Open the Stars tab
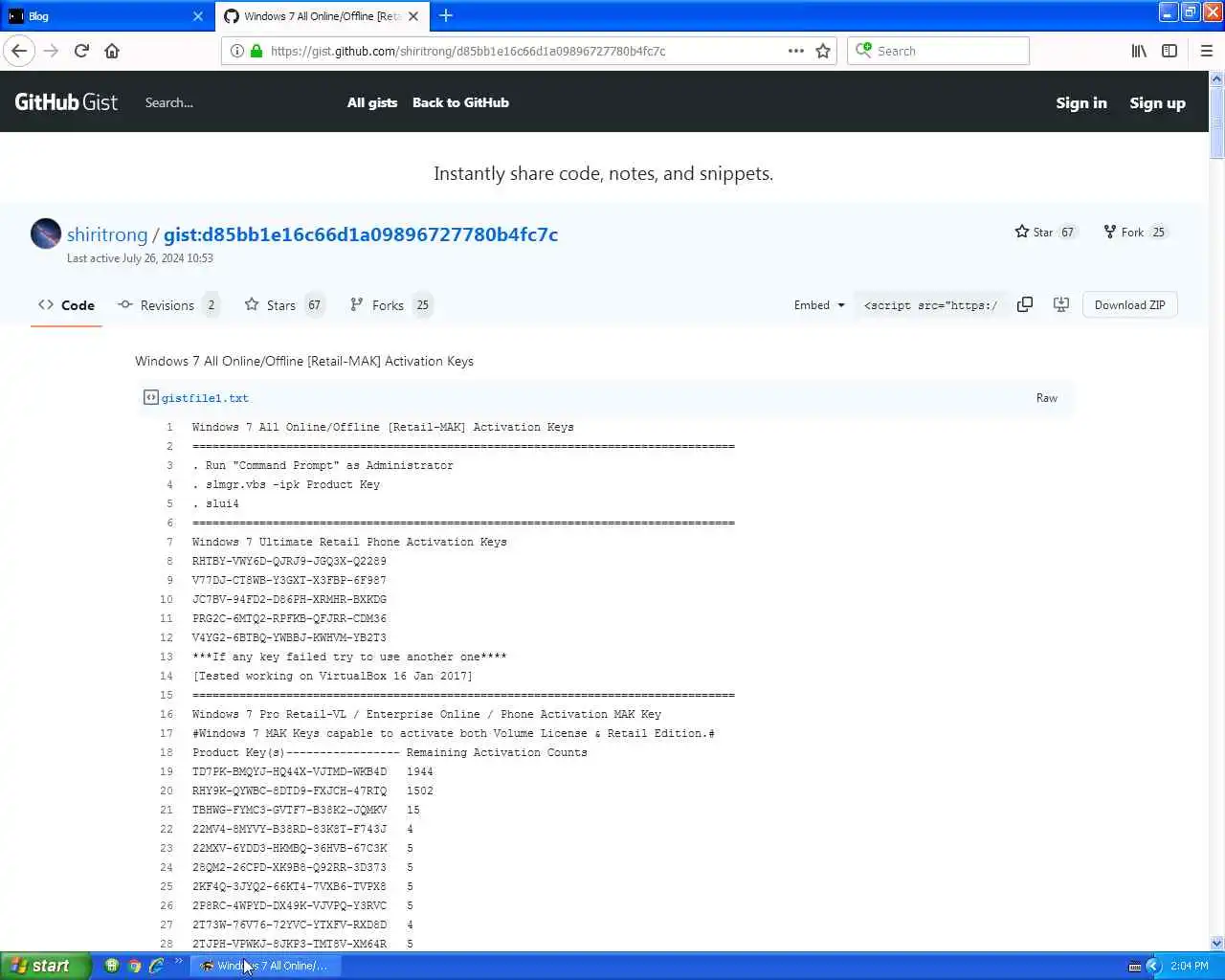 pos(283,305)
